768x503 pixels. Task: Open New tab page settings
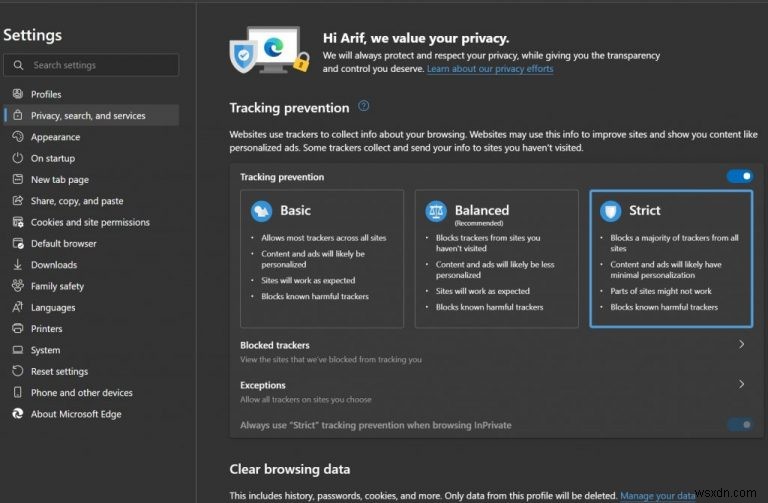coord(91,179)
